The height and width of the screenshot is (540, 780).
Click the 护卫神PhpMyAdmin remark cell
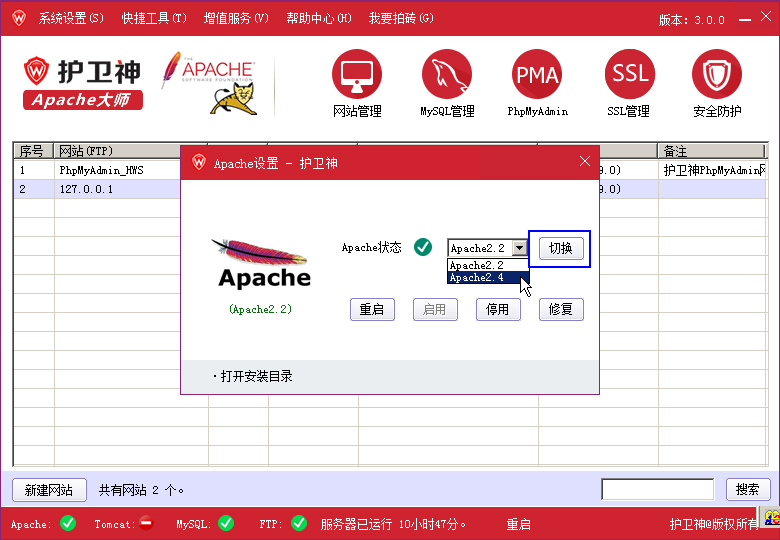coord(712,170)
